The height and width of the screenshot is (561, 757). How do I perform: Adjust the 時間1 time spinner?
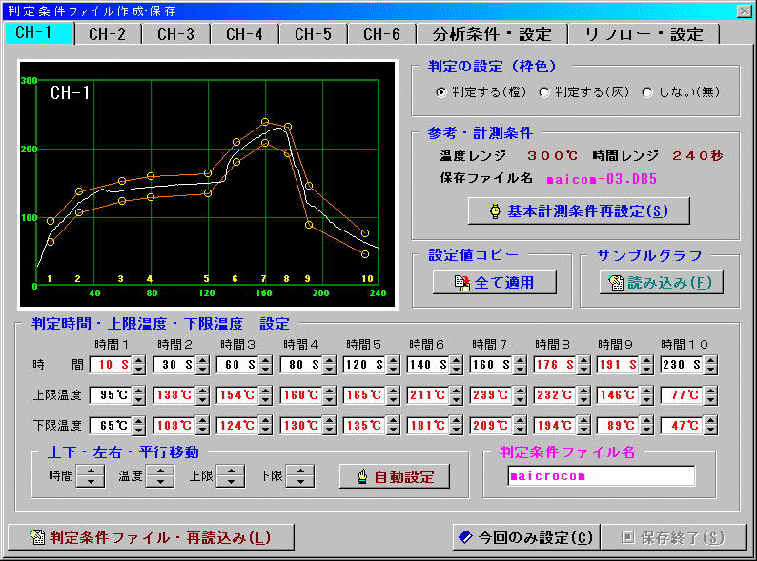pos(139,365)
